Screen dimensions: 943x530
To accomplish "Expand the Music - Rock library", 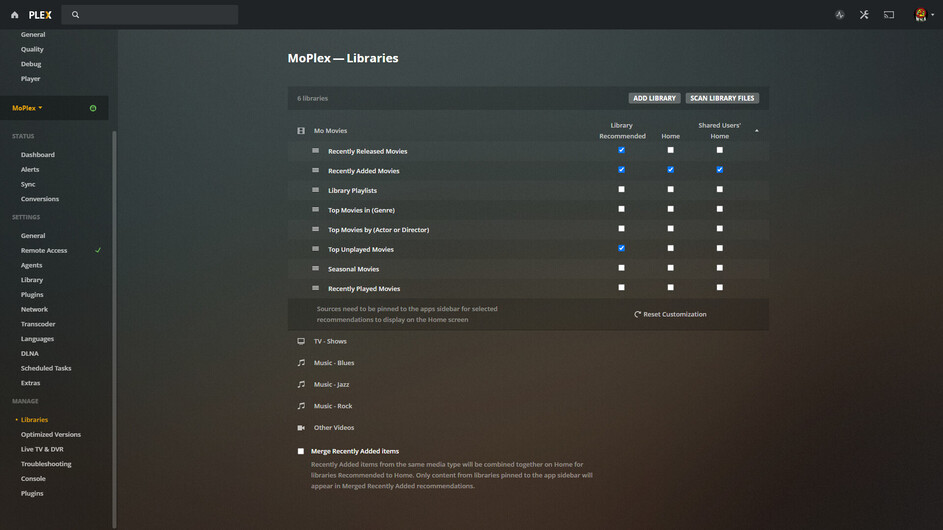I will pyautogui.click(x=333, y=406).
